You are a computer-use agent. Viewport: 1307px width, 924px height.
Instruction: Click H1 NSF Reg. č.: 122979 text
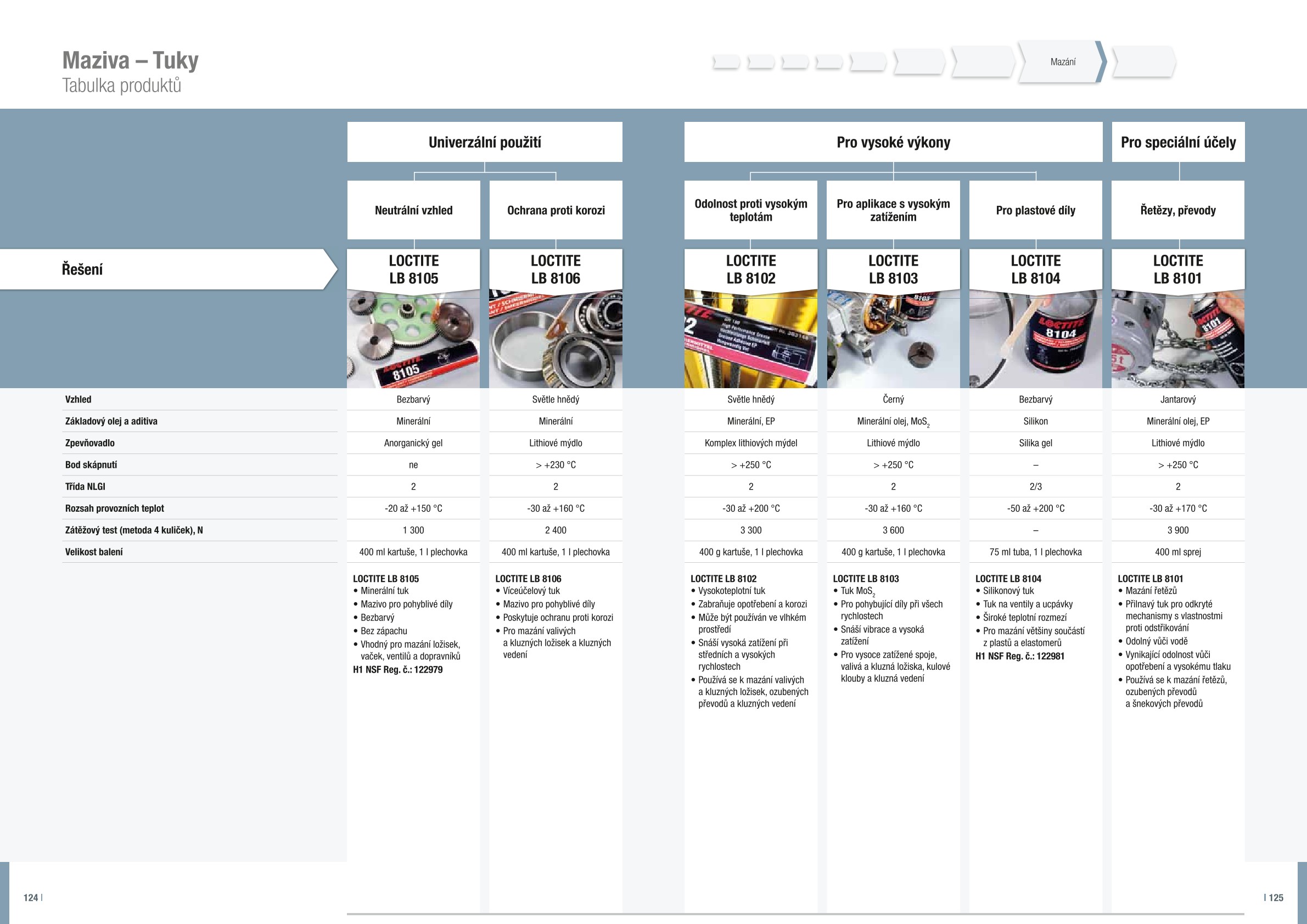(x=397, y=669)
